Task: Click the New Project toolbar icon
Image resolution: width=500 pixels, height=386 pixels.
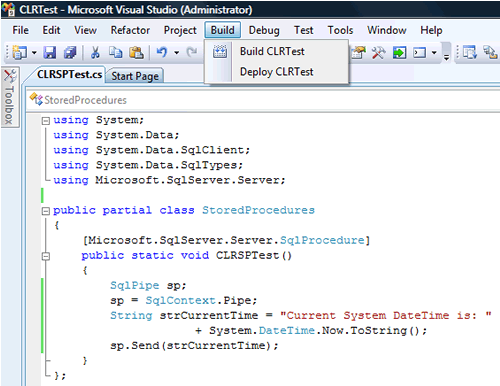Action: 20,53
